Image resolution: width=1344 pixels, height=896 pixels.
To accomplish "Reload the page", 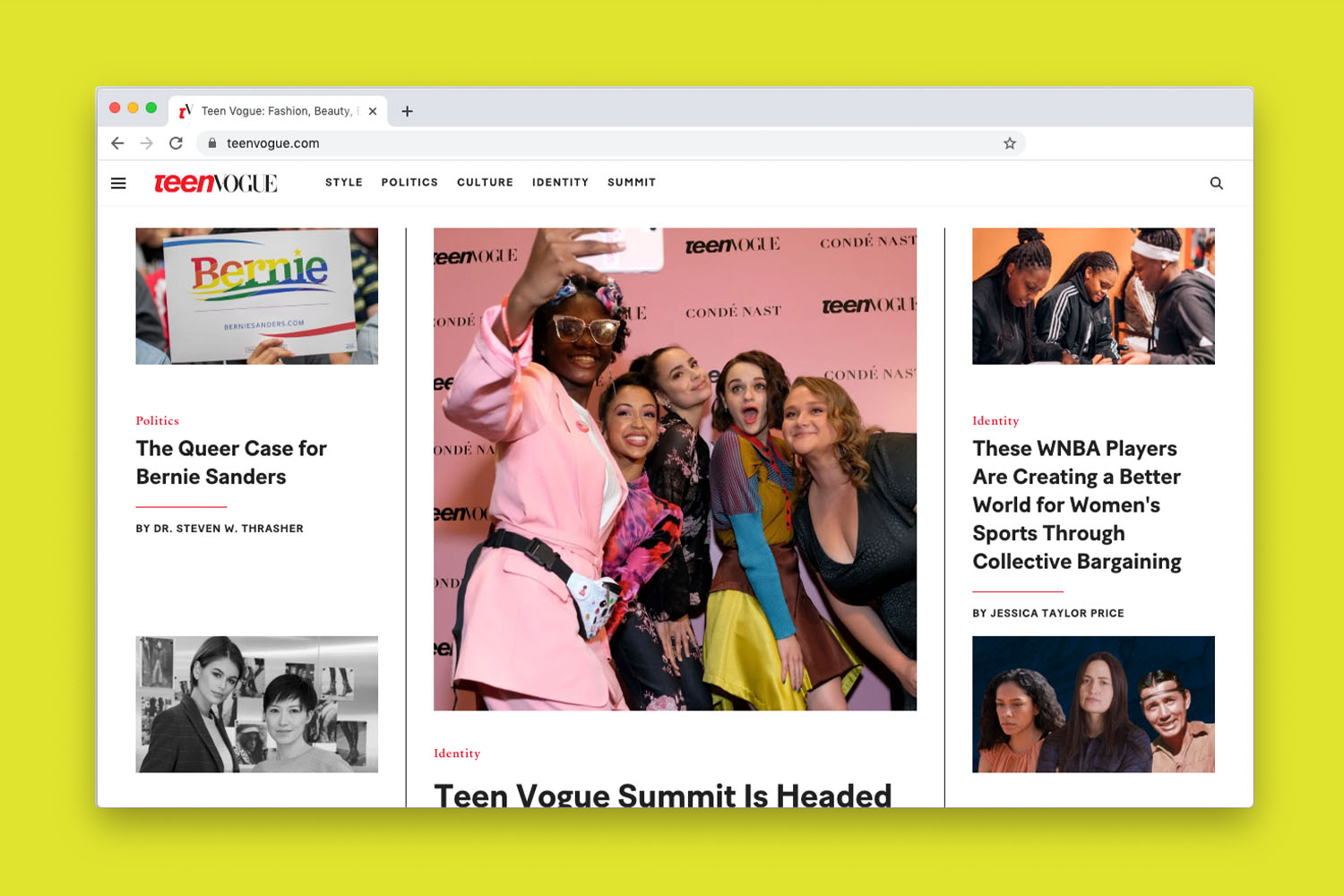I will click(177, 143).
